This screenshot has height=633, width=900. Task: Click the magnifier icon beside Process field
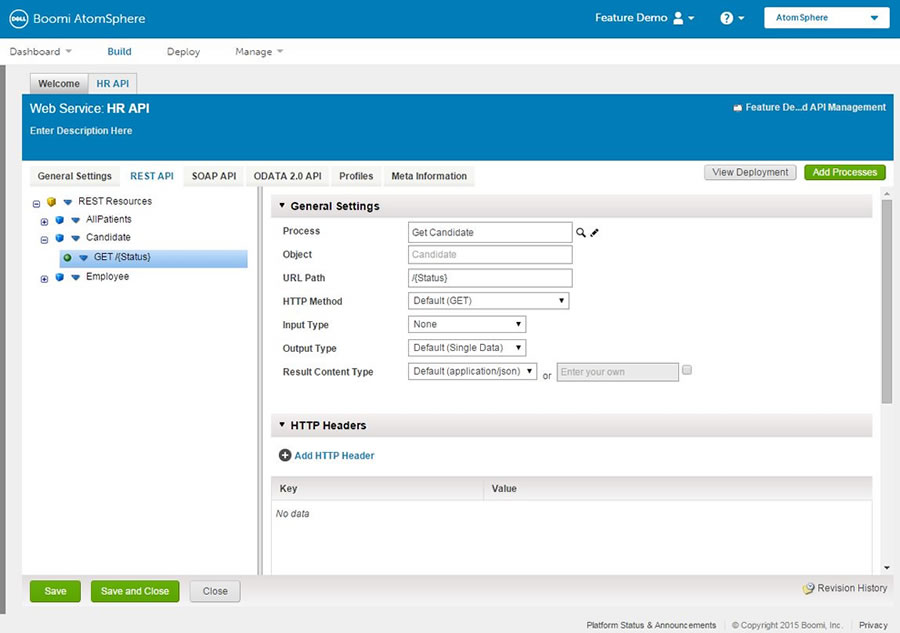[x=581, y=232]
